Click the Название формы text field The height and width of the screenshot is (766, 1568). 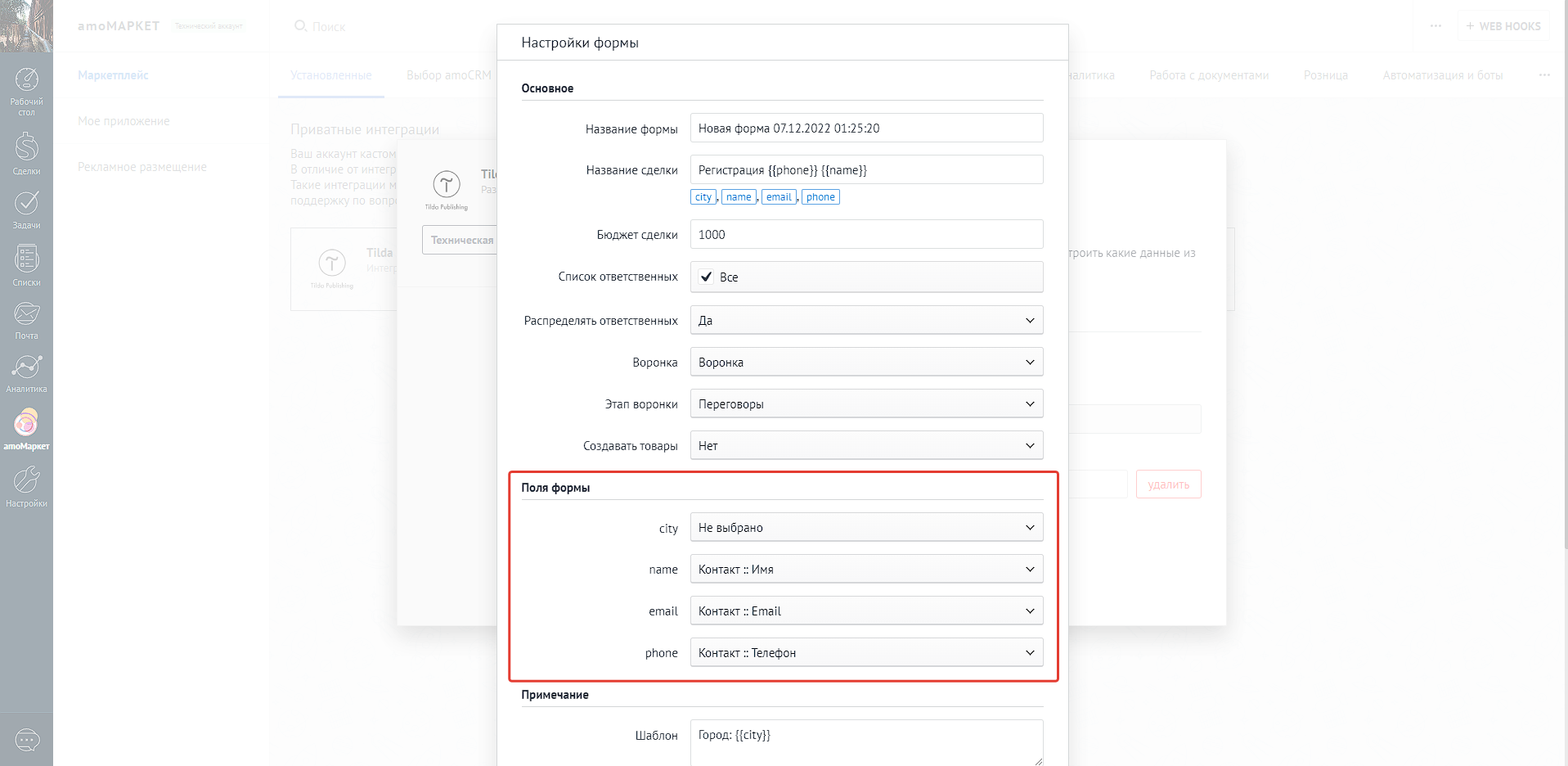click(x=866, y=128)
